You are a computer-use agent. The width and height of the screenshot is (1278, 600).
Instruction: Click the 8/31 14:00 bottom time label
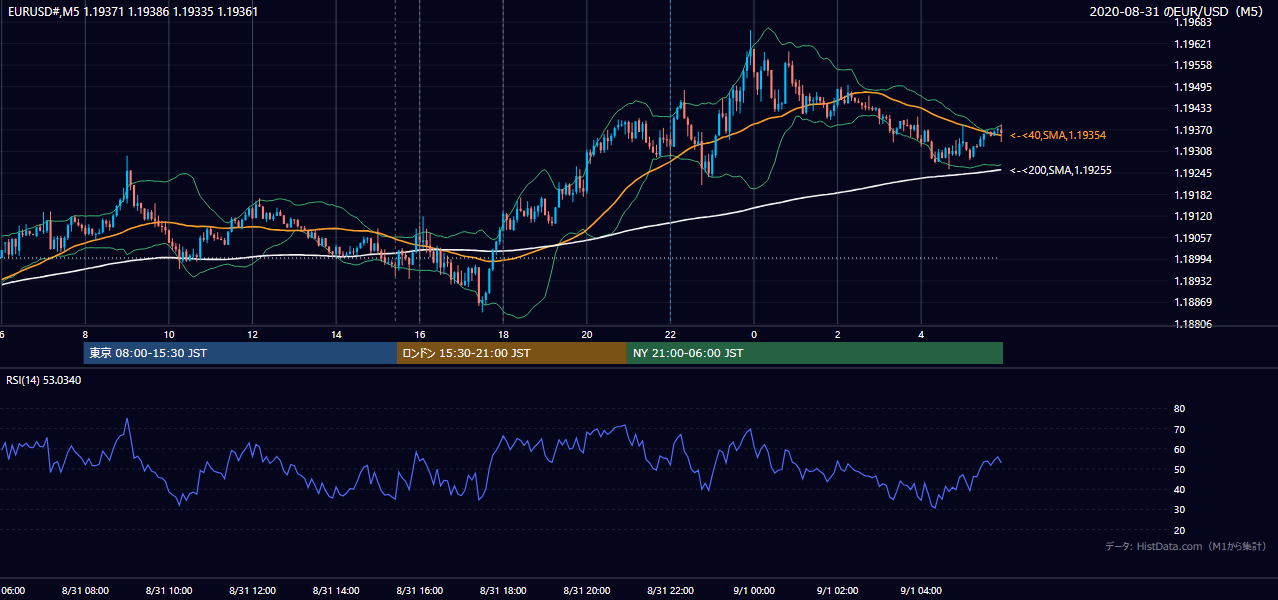[x=336, y=591]
